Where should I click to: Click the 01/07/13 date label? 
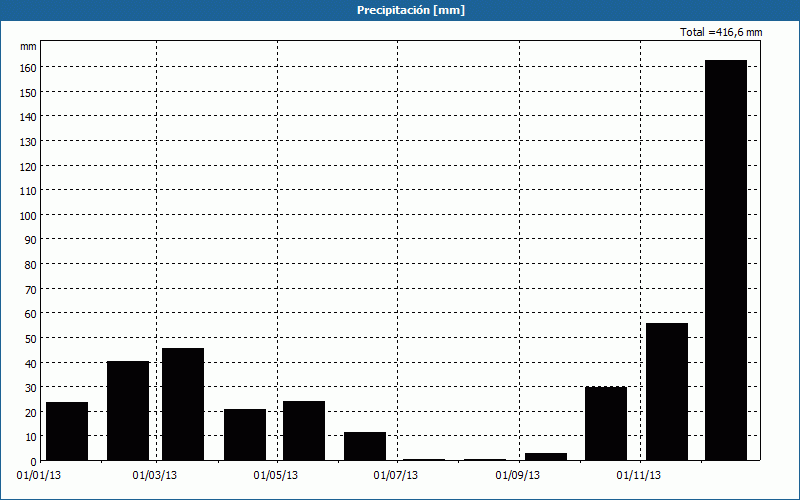395,476
